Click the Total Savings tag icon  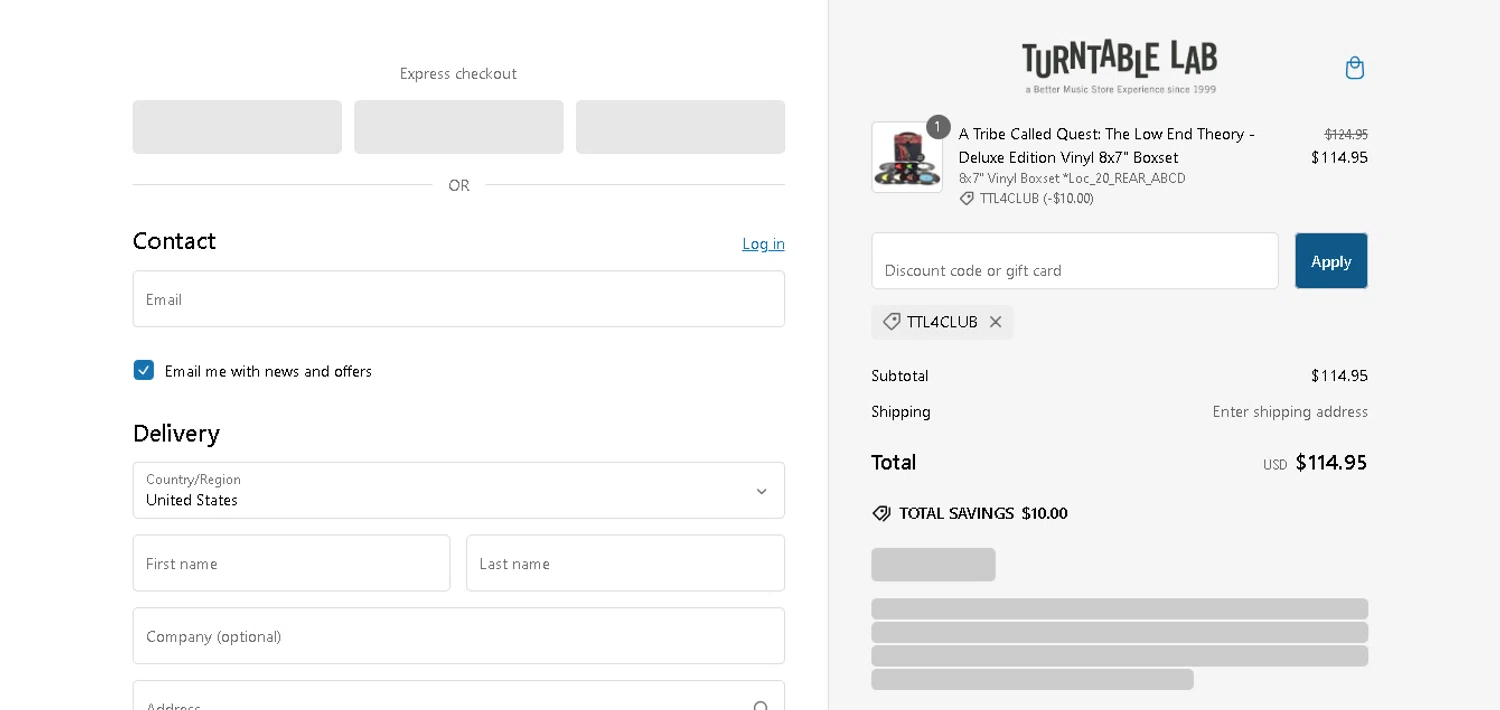[881, 513]
